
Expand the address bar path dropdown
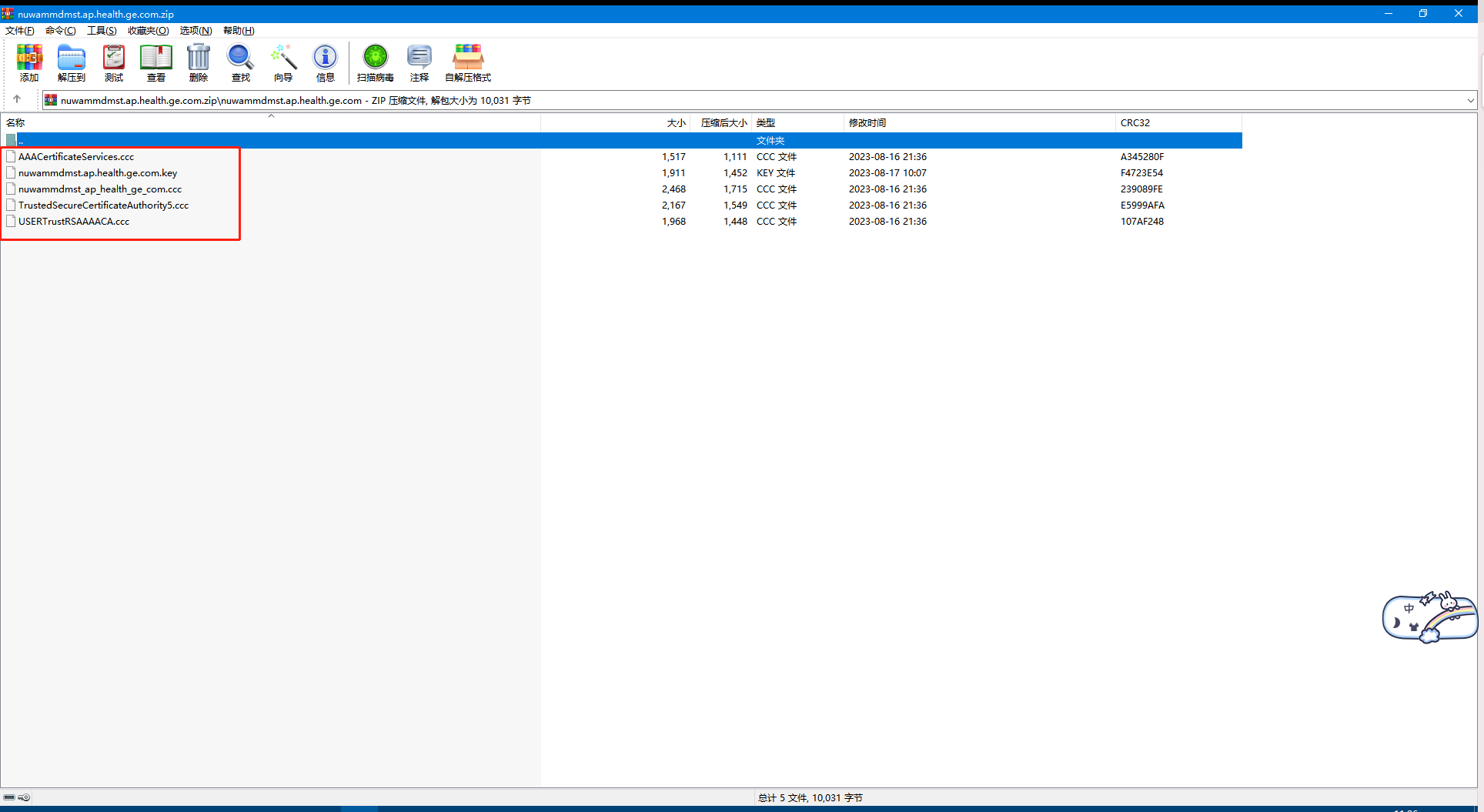click(x=1470, y=100)
